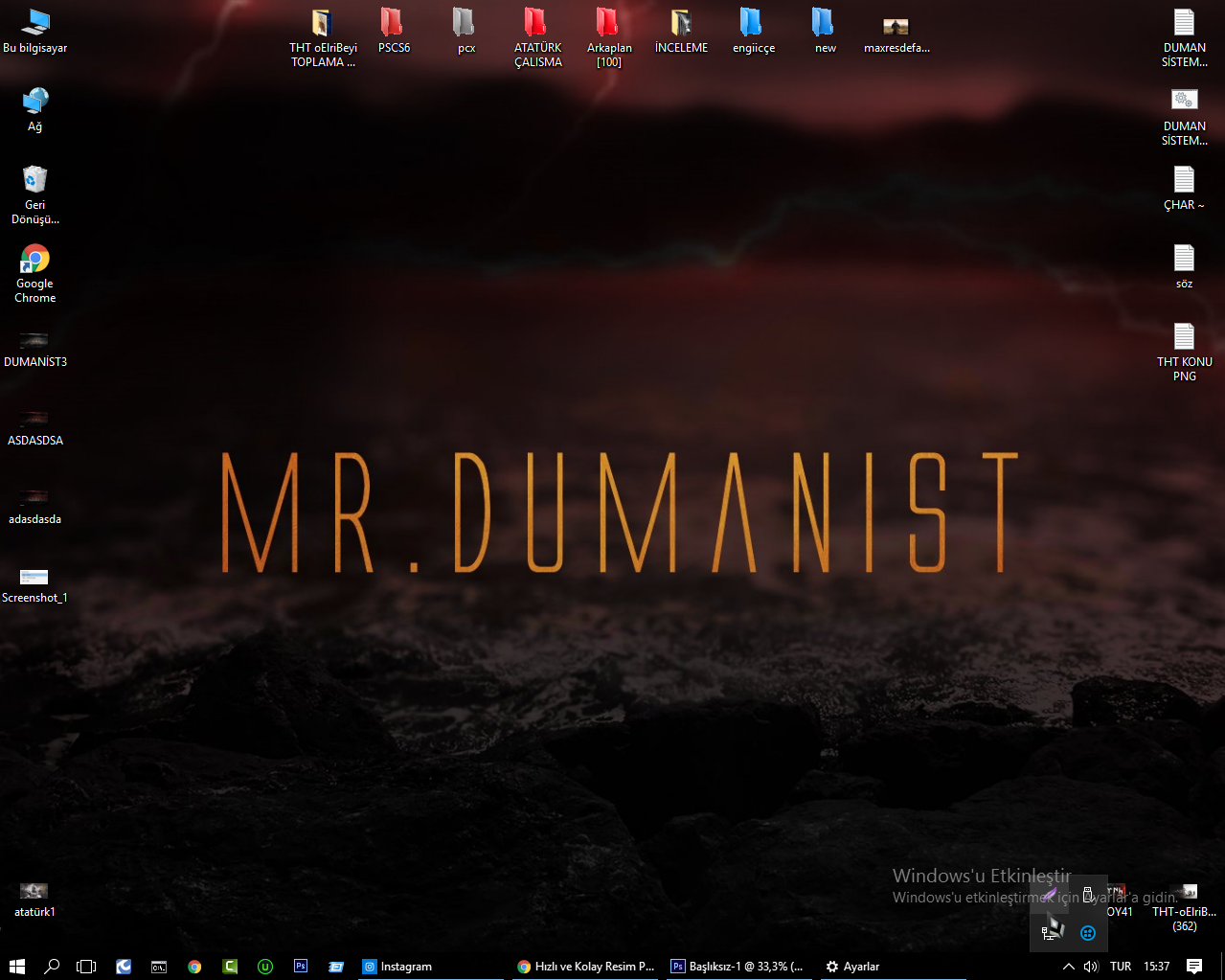
Task: Switch to Hızlı ve Kolay Resim Chrome window
Action: pyautogui.click(x=585, y=967)
